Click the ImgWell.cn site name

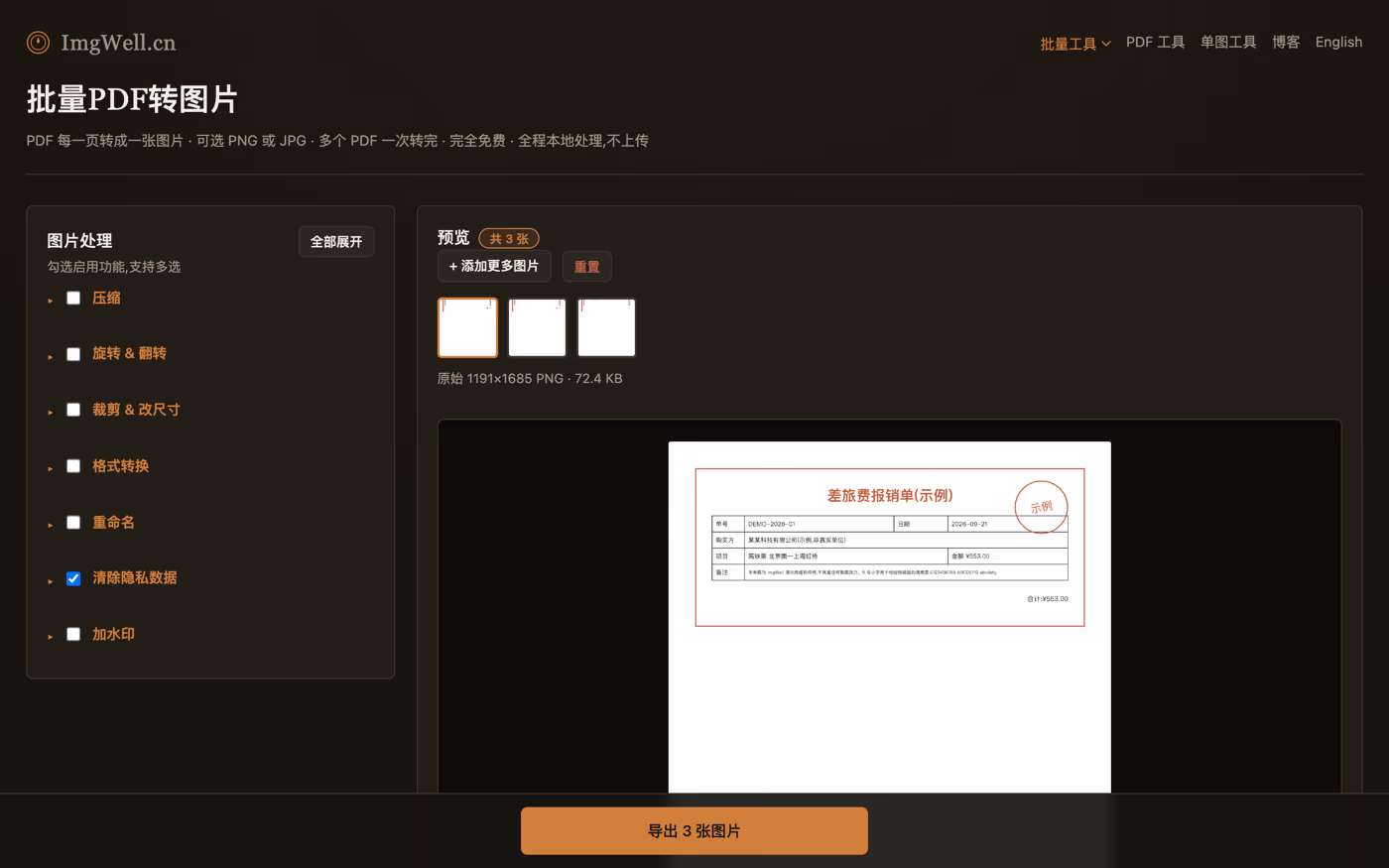[x=118, y=43]
